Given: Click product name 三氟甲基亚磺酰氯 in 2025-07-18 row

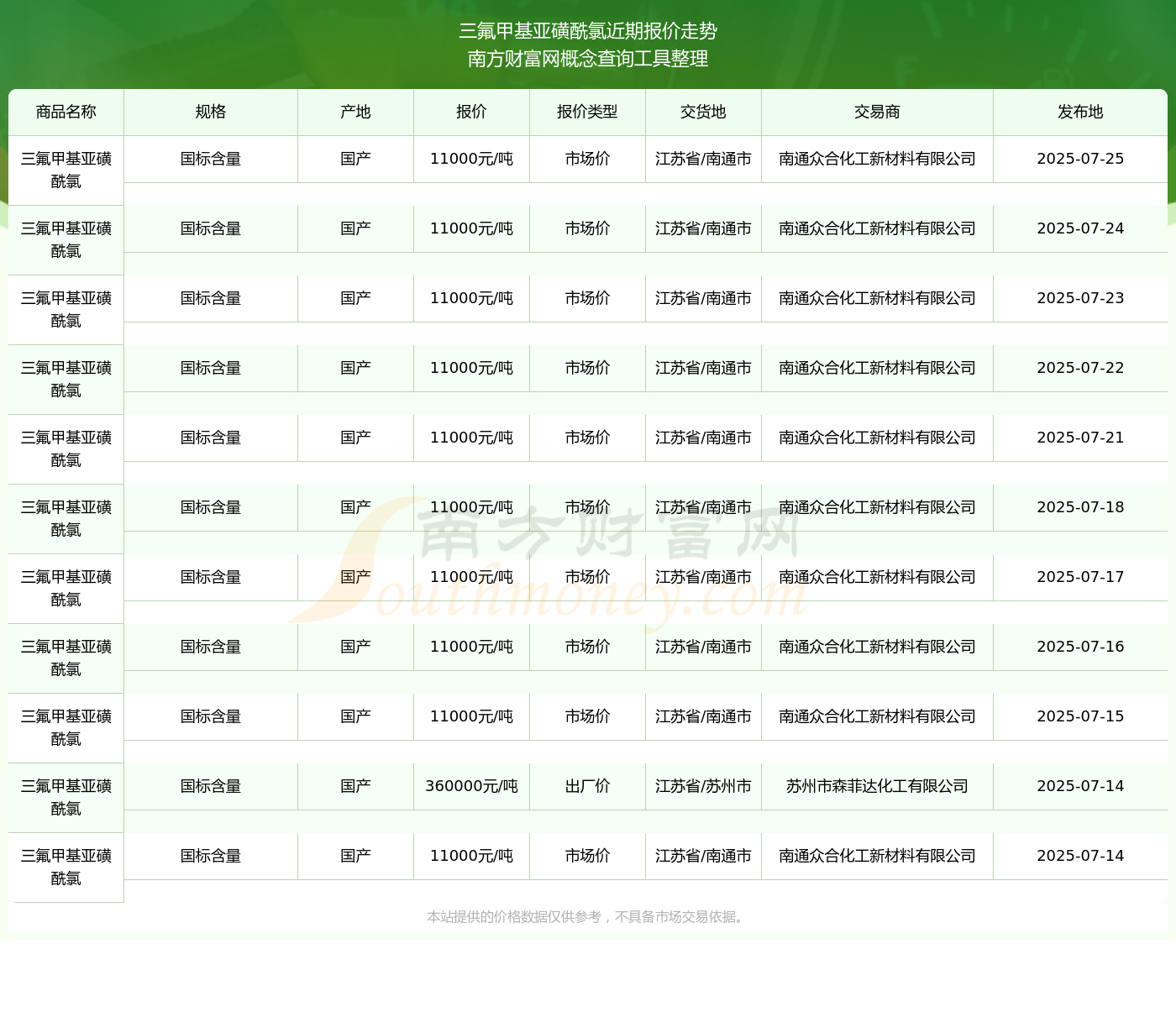Looking at the screenshot, I should tap(66, 518).
